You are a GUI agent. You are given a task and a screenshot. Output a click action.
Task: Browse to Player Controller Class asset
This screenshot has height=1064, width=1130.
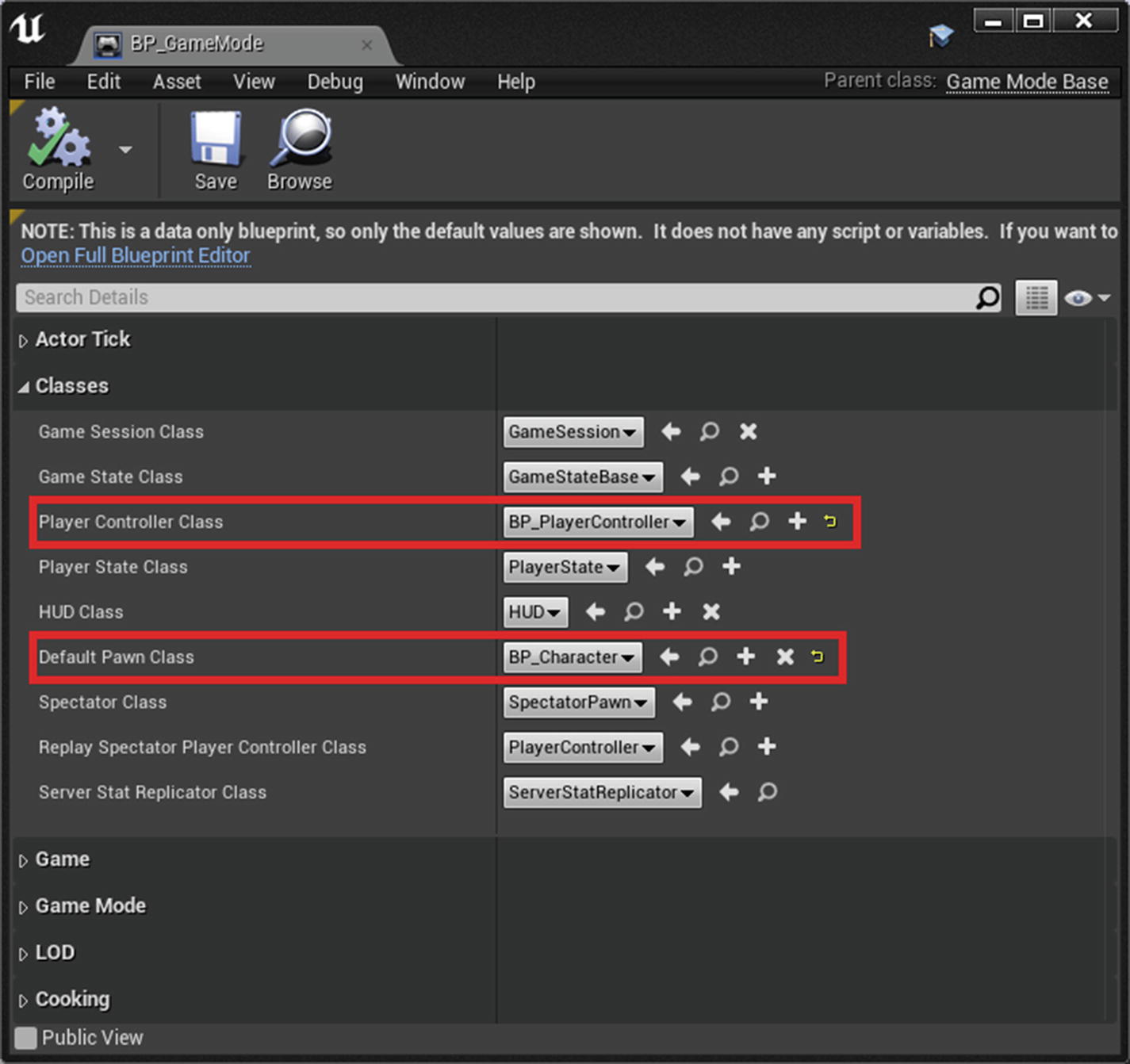point(759,522)
